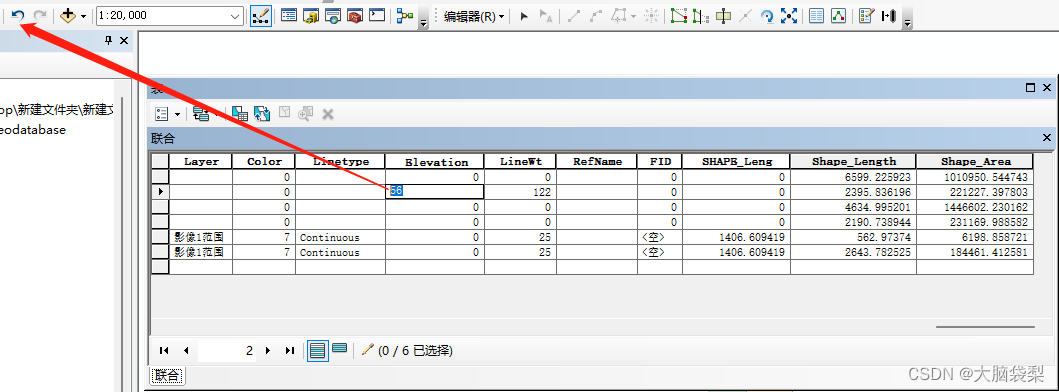Select the Straight Segment tool
The width and height of the screenshot is (1059, 392).
[x=574, y=16]
